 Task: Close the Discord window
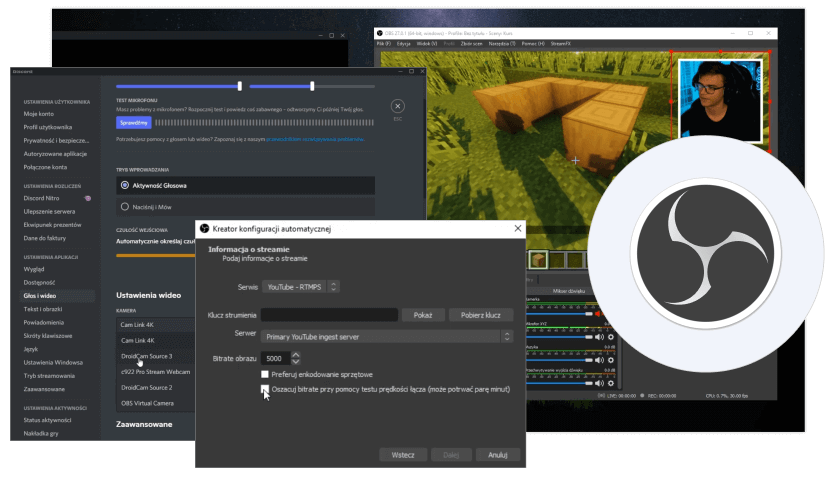coord(422,71)
